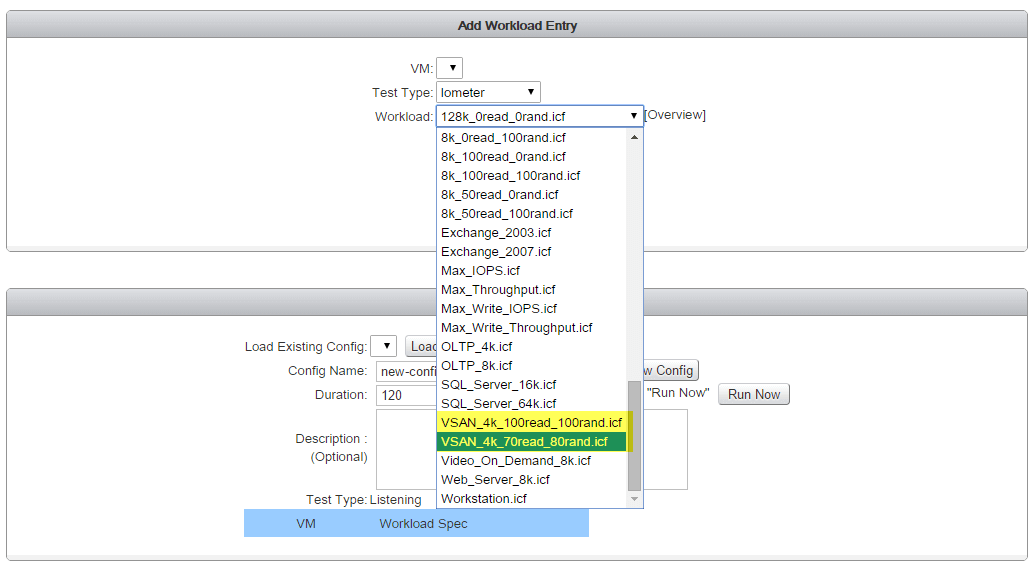Pick Web_Server_8k.icf option
Screen dimensions: 1031x567
click(x=533, y=480)
